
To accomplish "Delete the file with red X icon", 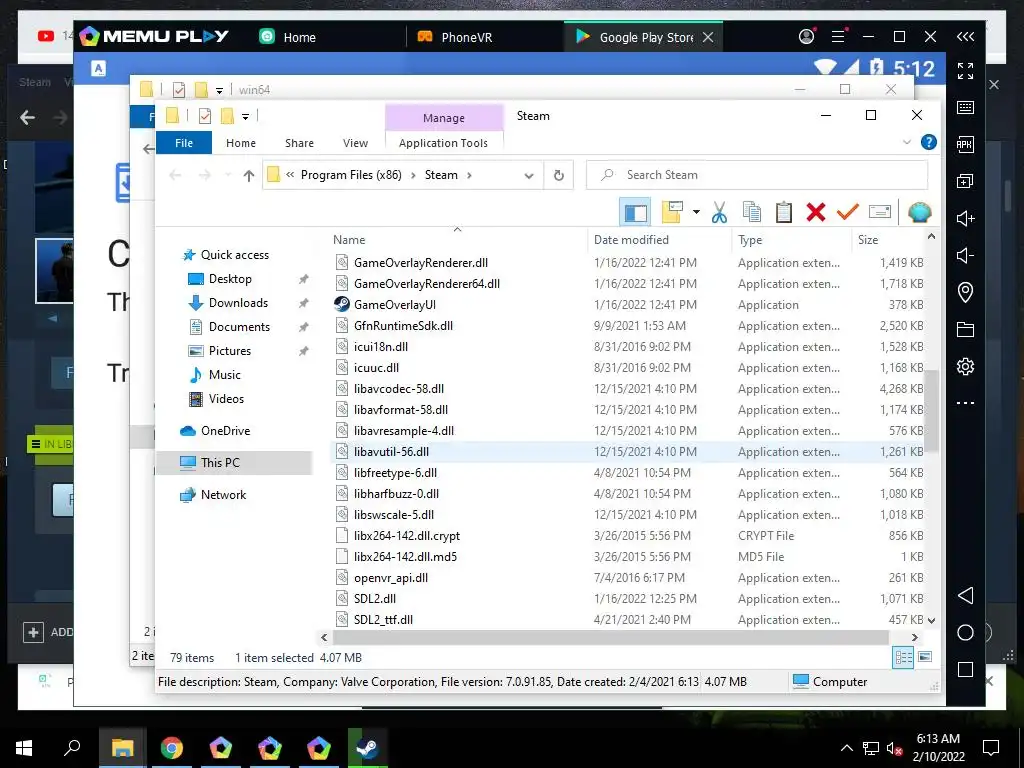I will (816, 212).
